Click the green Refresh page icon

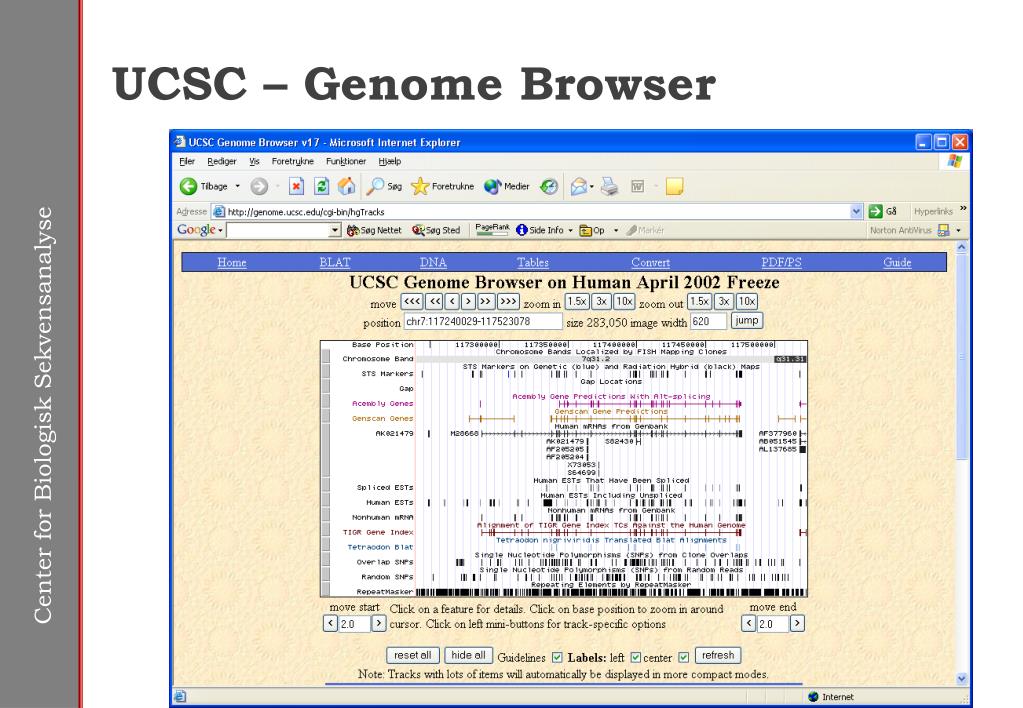322,187
